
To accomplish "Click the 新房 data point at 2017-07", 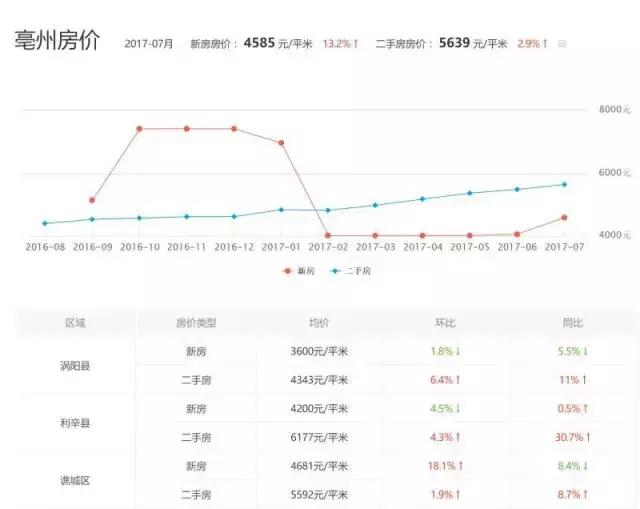I will pyautogui.click(x=564, y=217).
